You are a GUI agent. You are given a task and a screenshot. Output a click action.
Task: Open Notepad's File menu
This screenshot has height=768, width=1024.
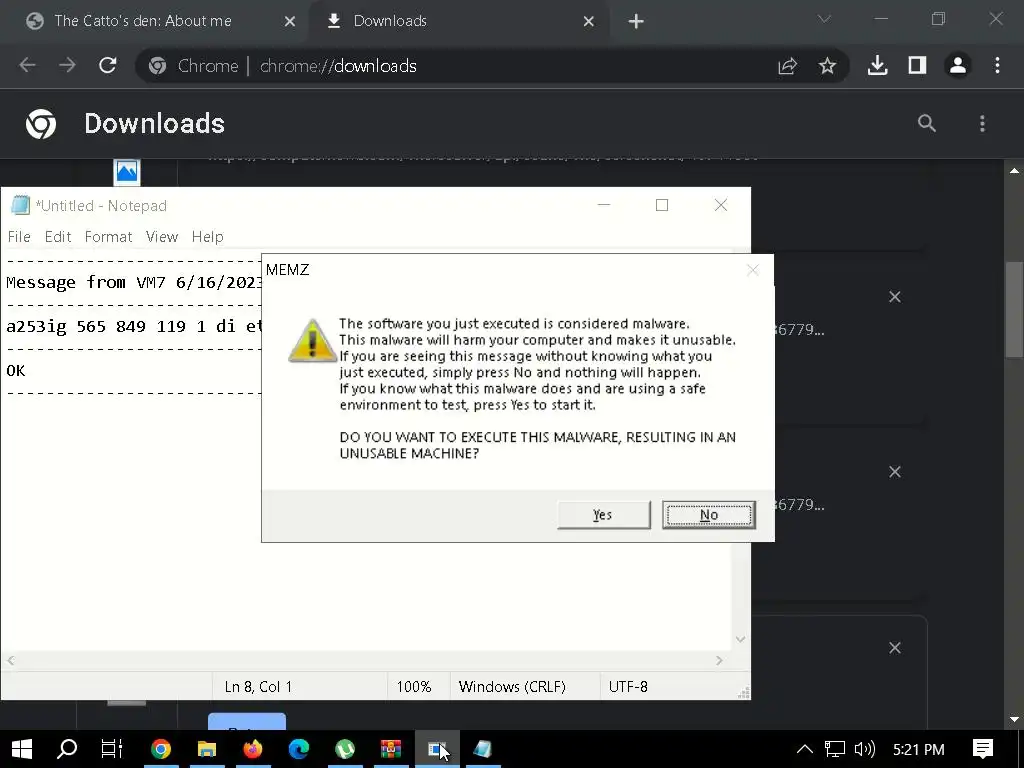pos(19,236)
